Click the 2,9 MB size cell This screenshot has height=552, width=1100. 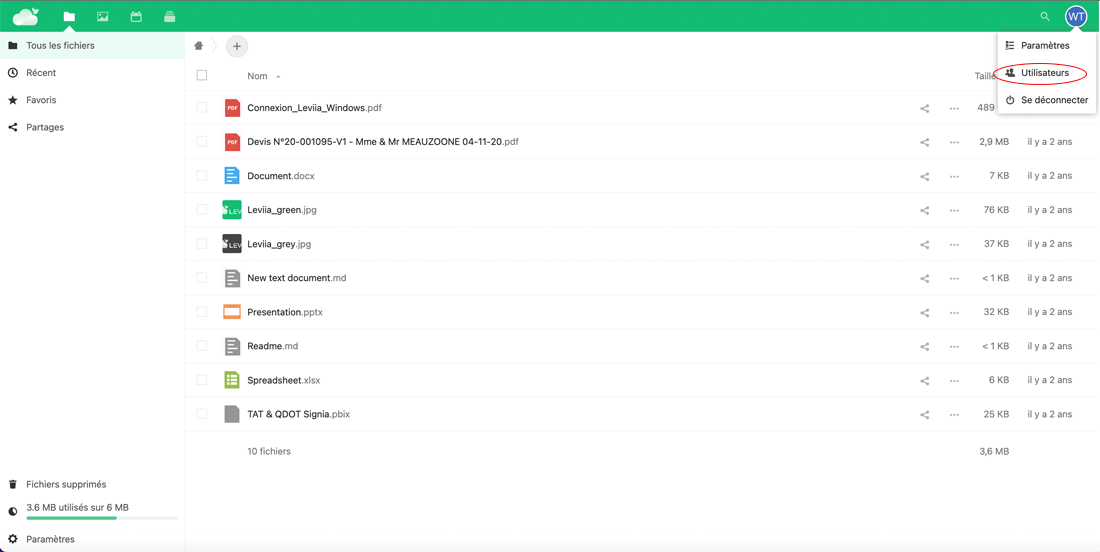(994, 142)
